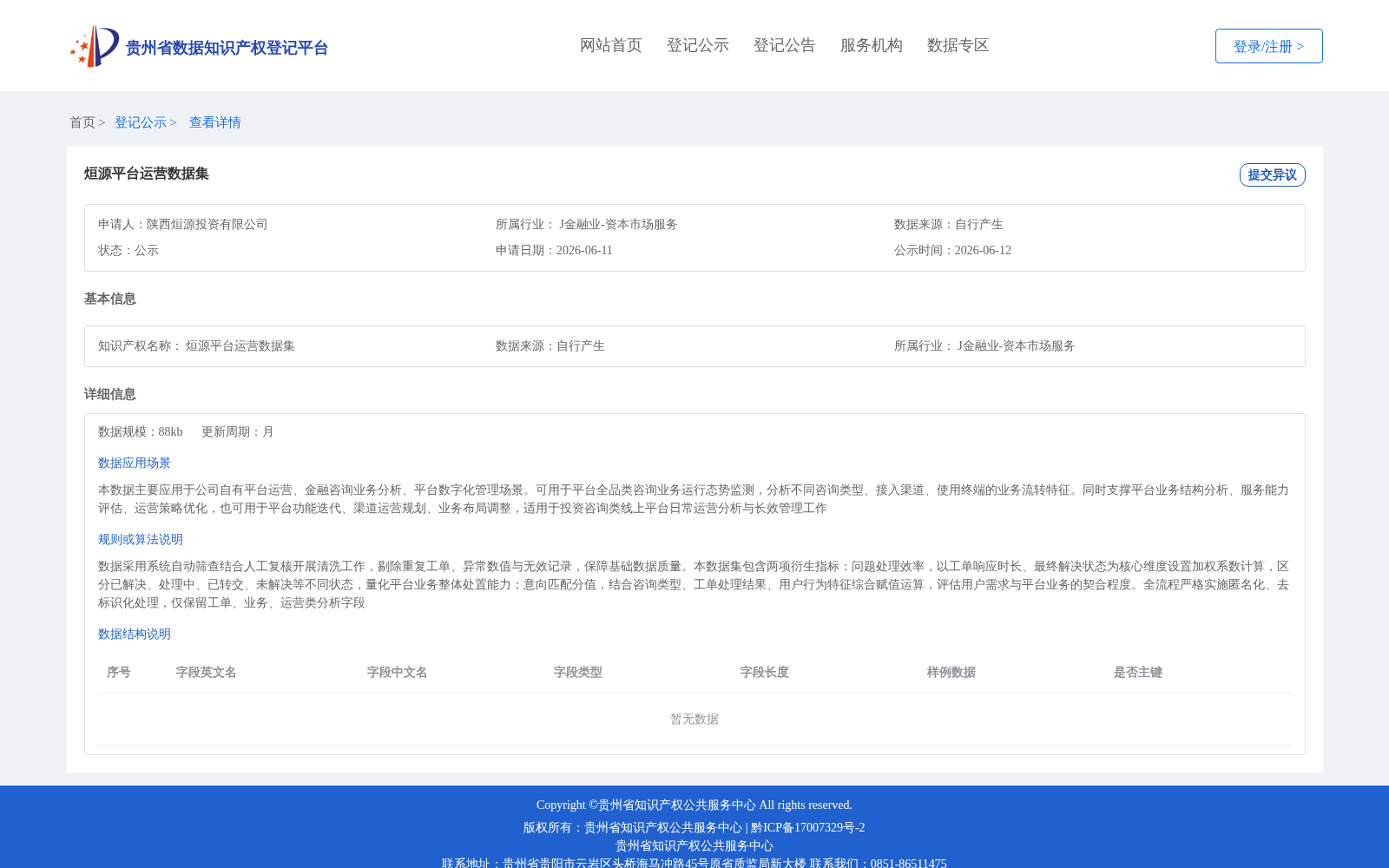Click 规则或算法说明 heading
Image resolution: width=1389 pixels, height=868 pixels.
tap(141, 539)
